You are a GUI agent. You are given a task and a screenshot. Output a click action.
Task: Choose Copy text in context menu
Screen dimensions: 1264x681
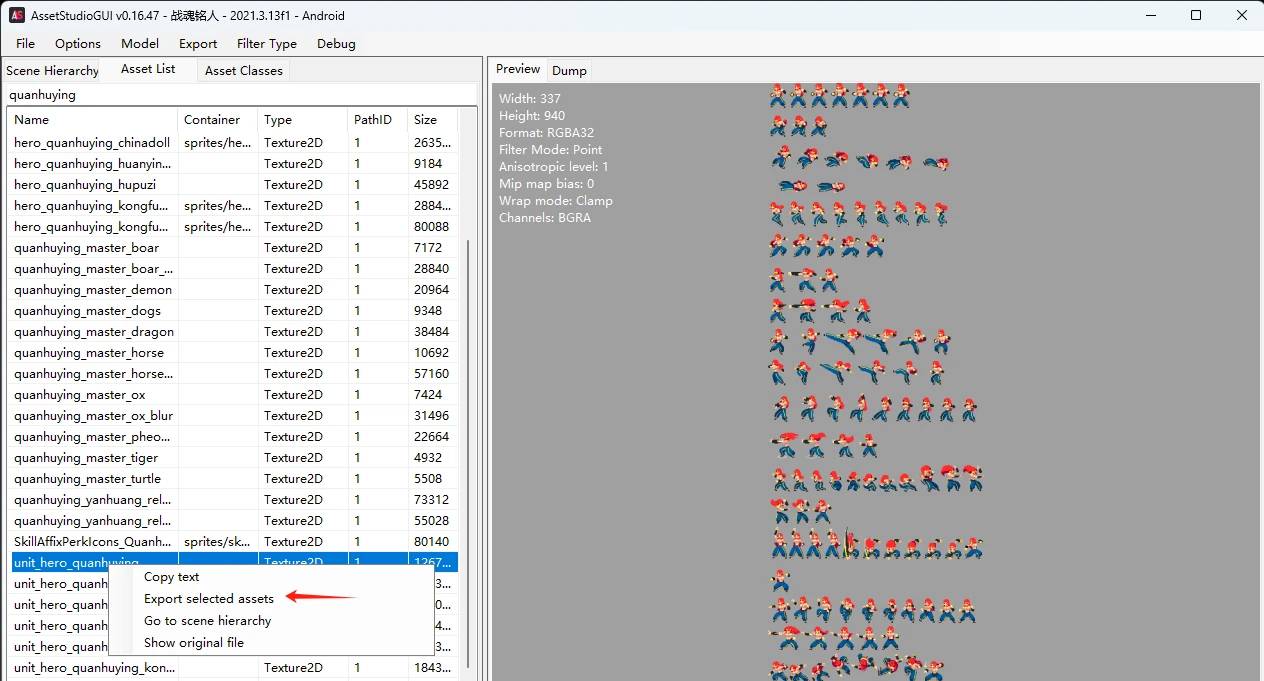171,577
